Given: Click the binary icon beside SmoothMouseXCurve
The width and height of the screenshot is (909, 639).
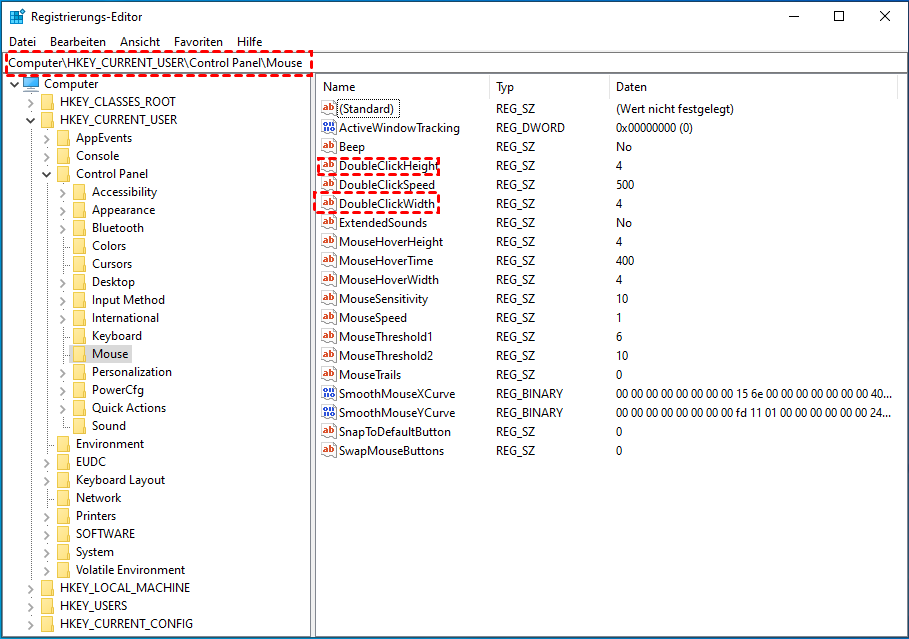Looking at the screenshot, I should click(x=329, y=393).
